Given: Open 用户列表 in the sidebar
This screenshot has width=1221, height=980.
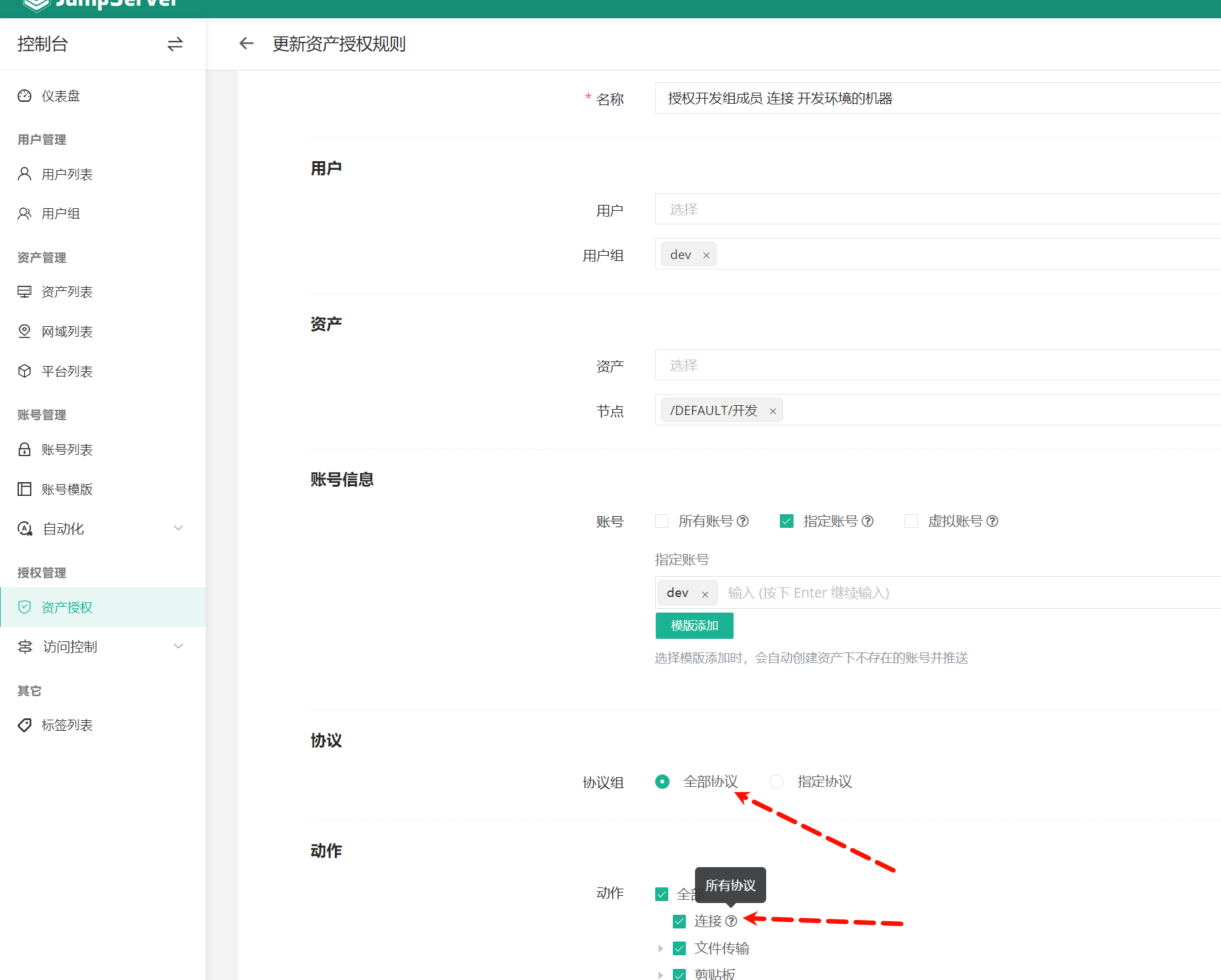Looking at the screenshot, I should 67,174.
